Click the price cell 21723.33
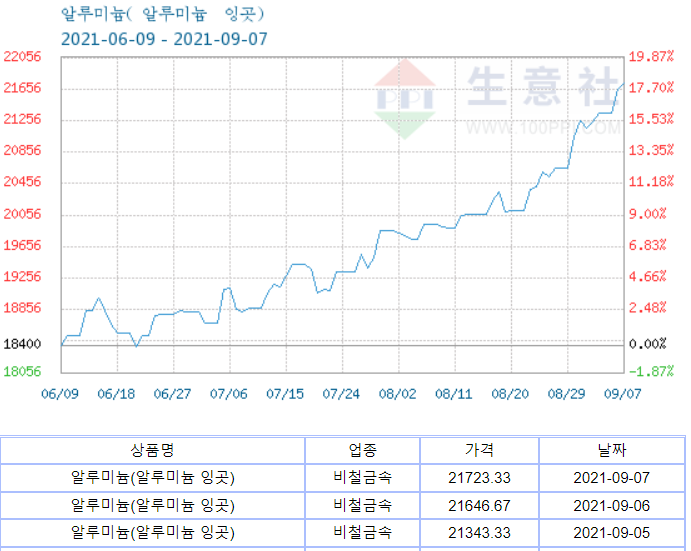Screen dimensions: 691x551 [479, 478]
